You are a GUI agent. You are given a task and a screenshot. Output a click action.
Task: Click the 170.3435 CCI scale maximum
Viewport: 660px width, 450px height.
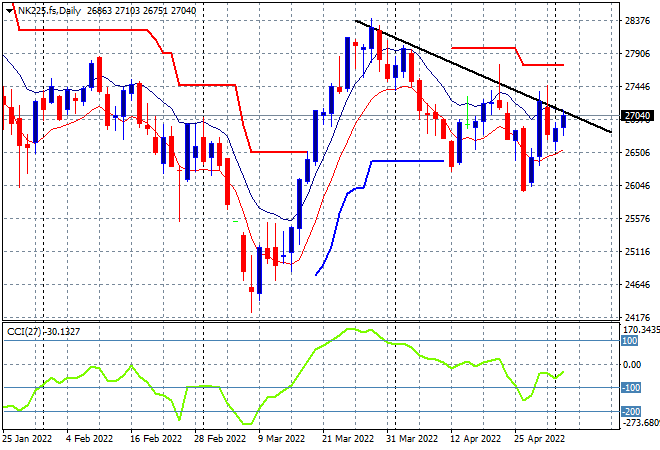click(x=641, y=330)
